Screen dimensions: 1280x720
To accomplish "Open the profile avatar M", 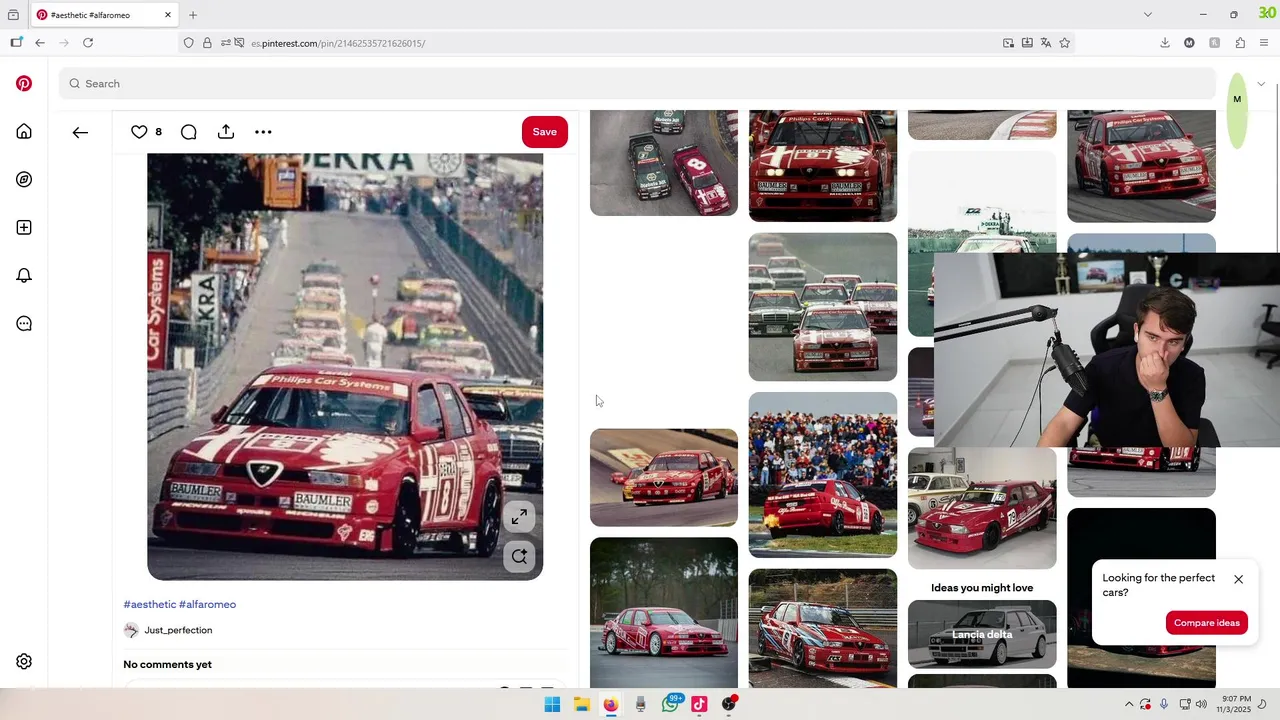I will pos(1237,99).
